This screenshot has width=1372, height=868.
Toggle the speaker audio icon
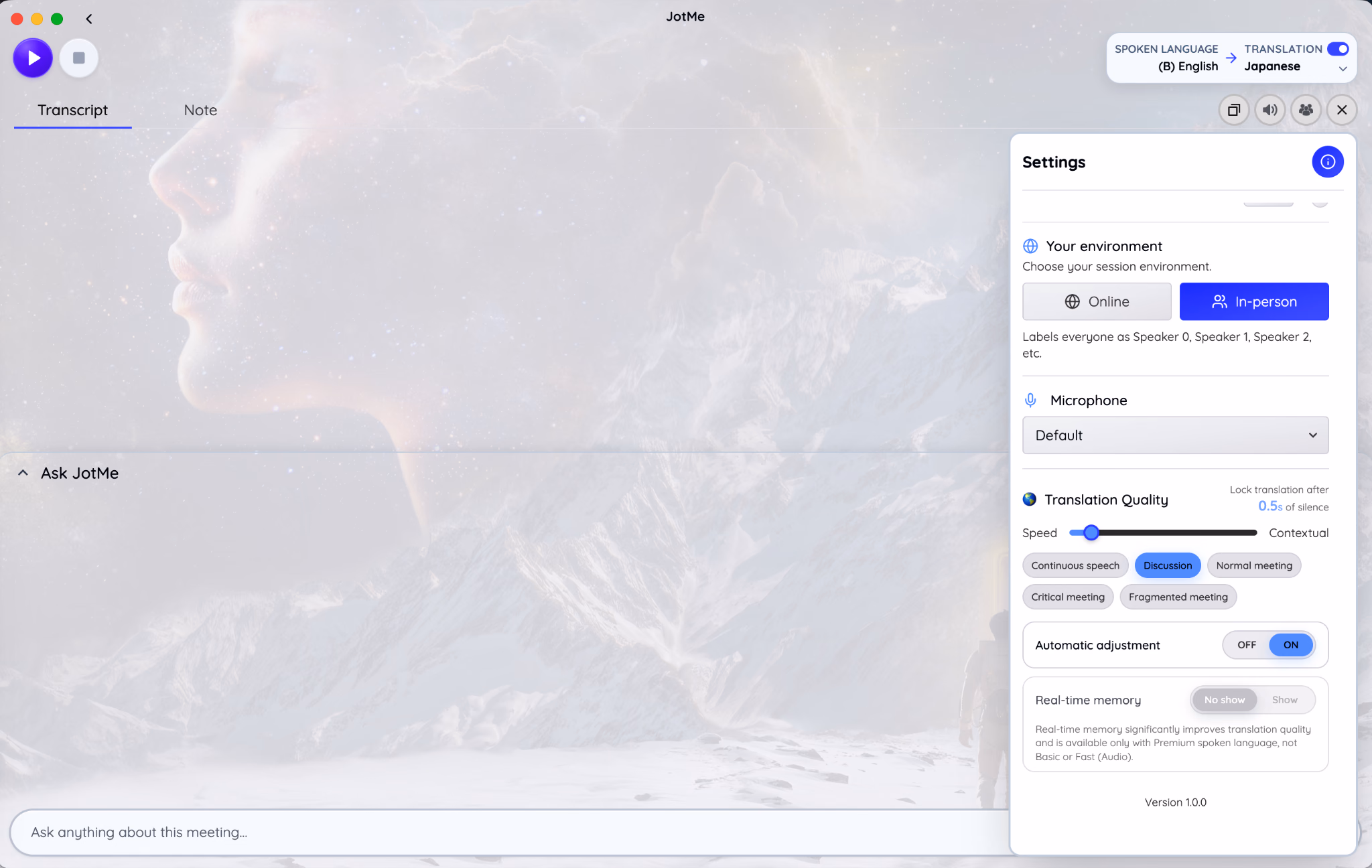[x=1270, y=110]
